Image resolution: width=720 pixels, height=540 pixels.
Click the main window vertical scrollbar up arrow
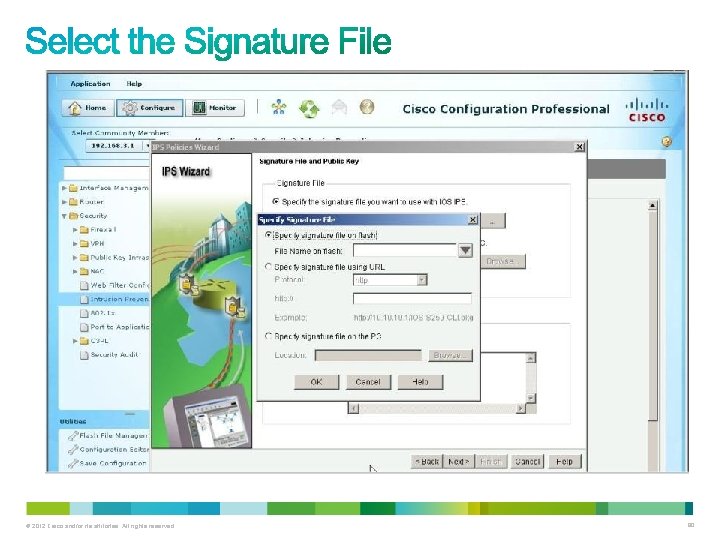coord(652,206)
